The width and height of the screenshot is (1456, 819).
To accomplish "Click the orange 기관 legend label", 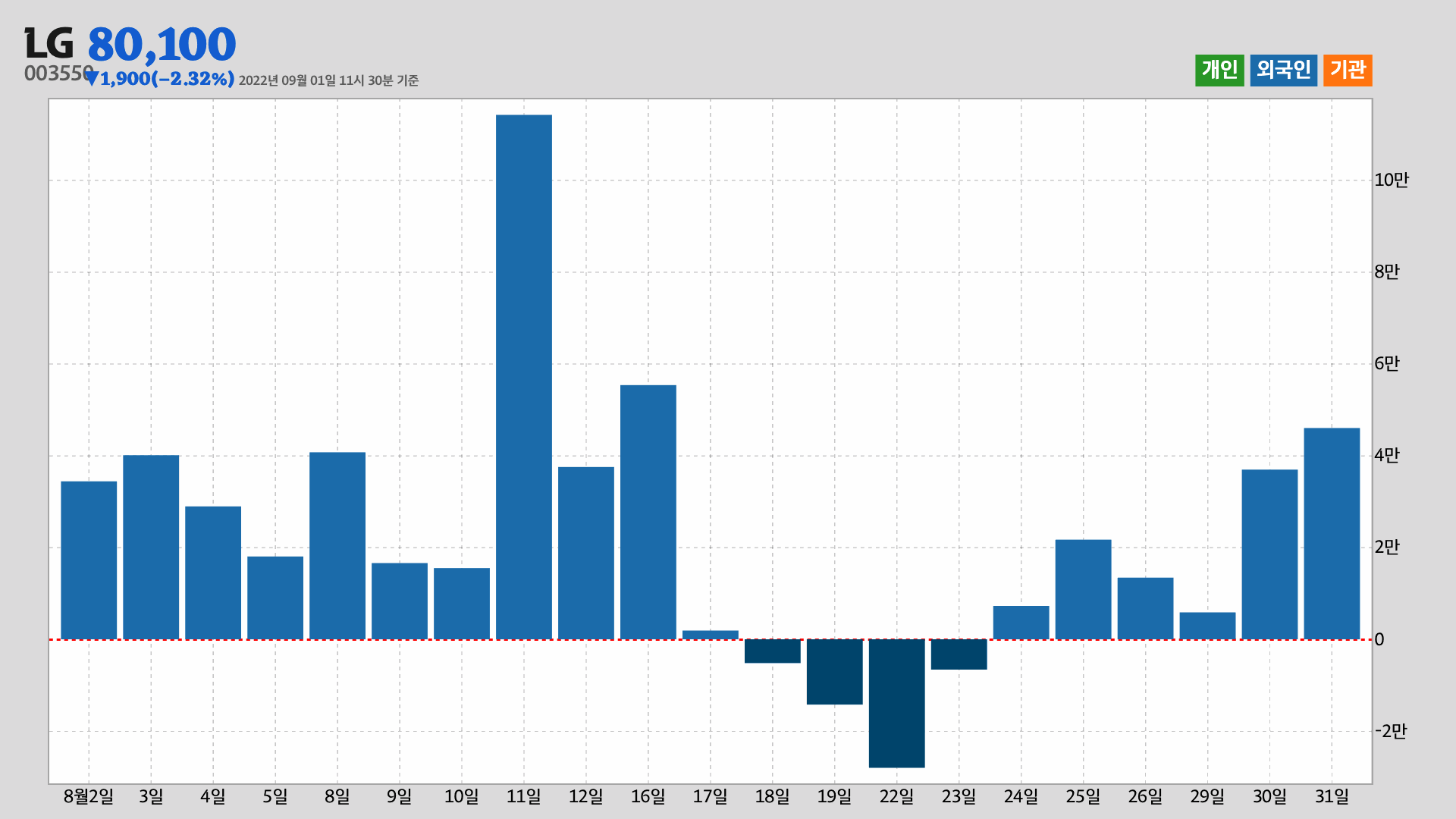I will [1348, 70].
